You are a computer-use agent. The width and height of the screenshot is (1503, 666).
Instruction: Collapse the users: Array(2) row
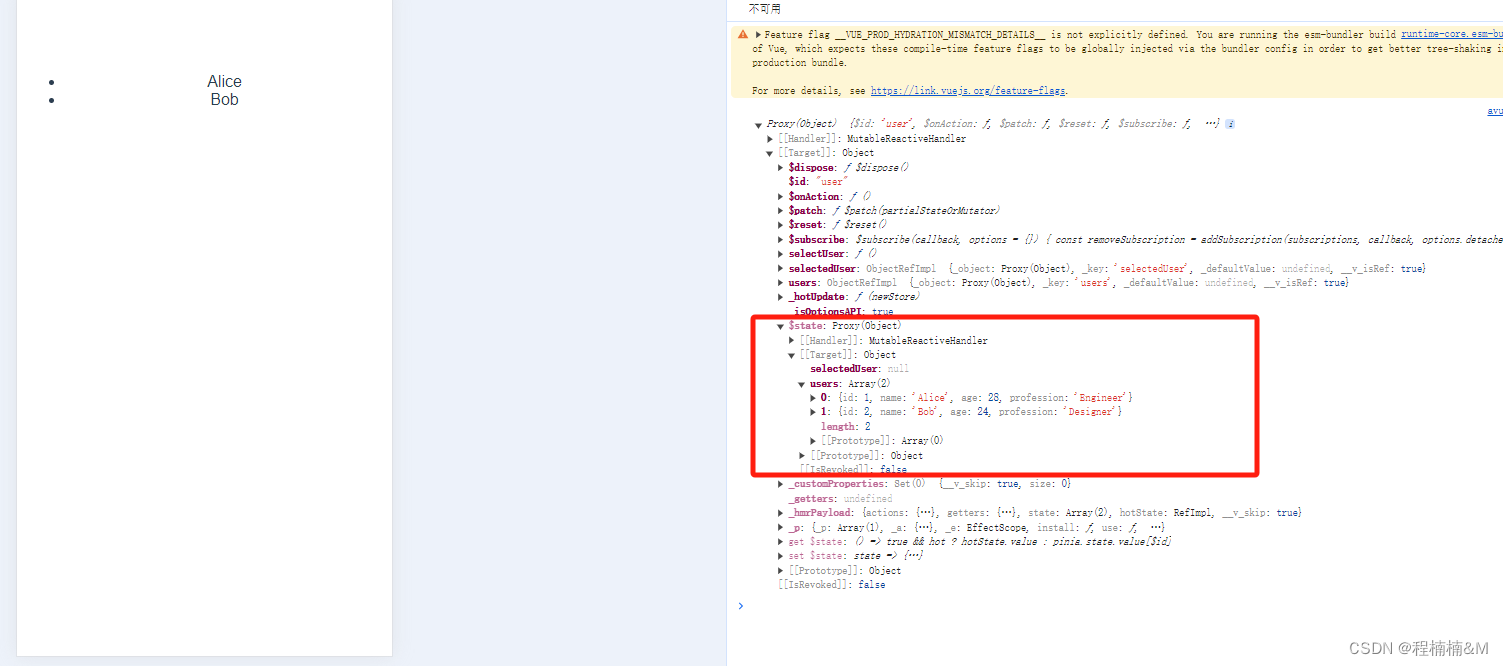point(802,384)
